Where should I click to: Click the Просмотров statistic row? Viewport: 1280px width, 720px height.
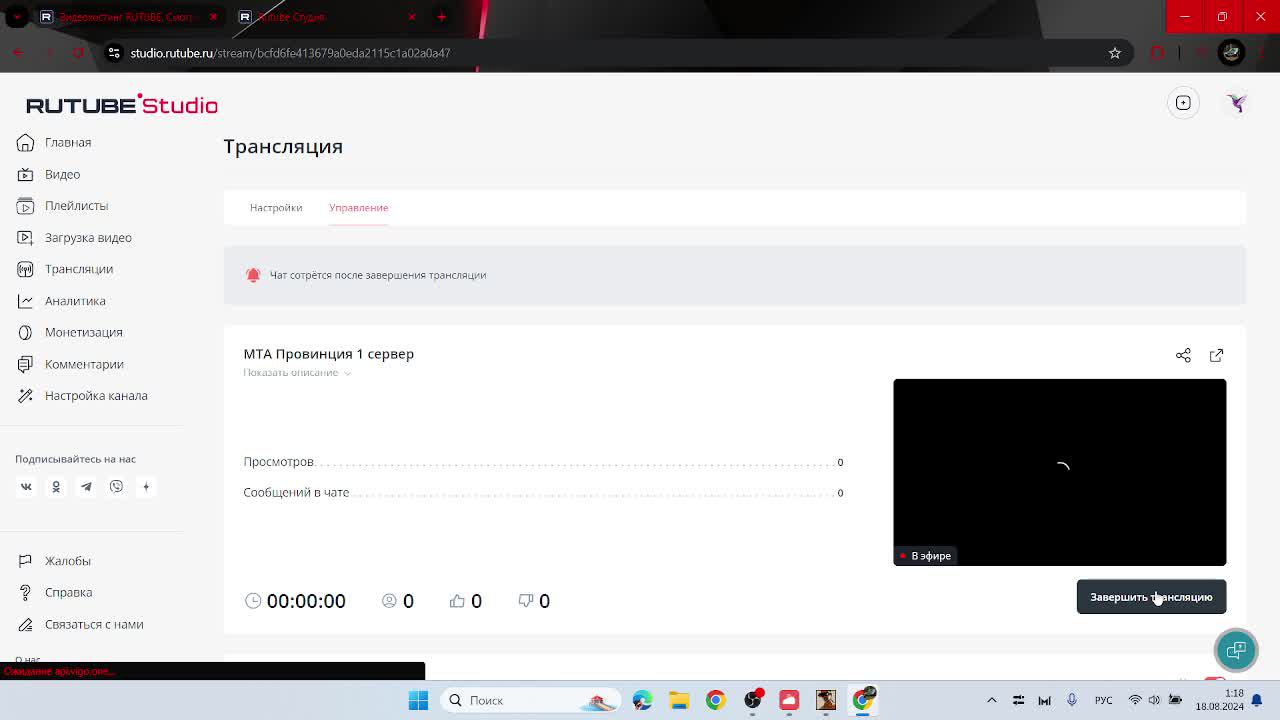click(x=543, y=462)
